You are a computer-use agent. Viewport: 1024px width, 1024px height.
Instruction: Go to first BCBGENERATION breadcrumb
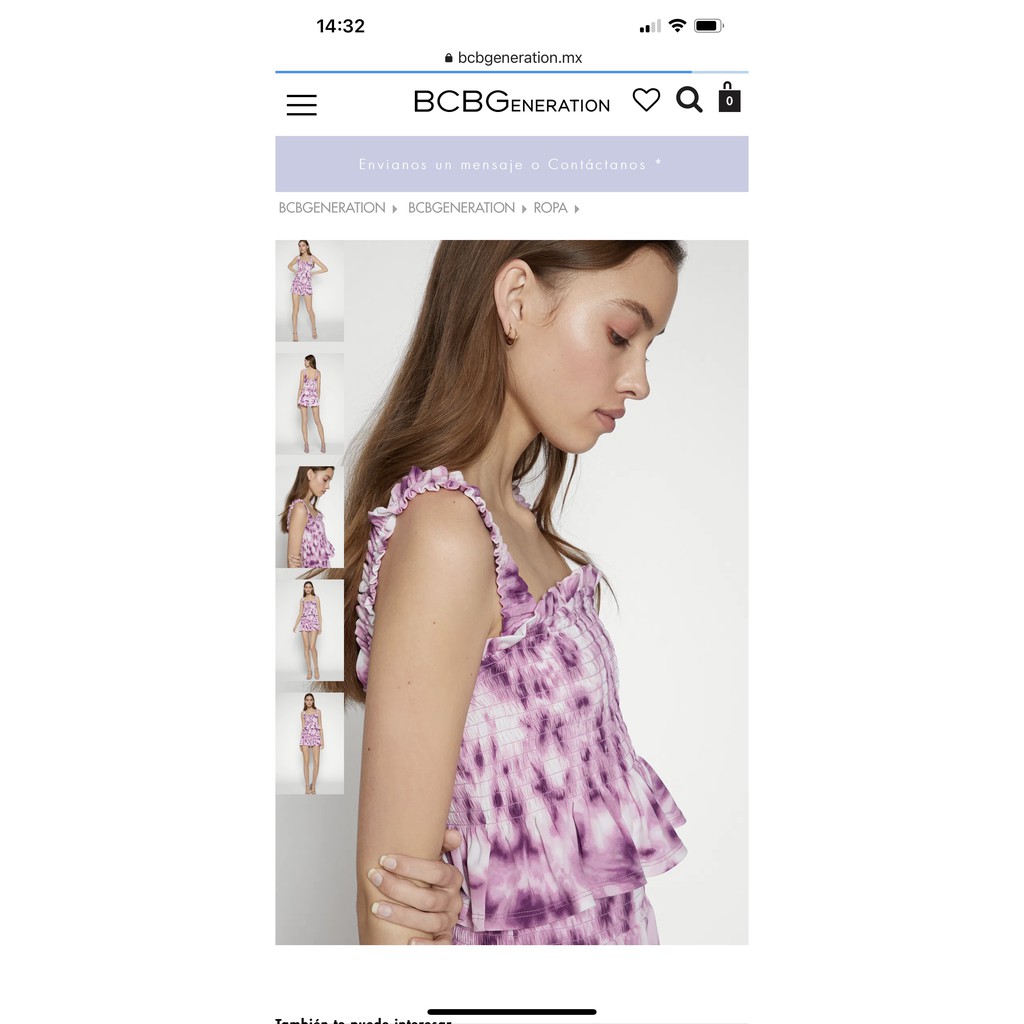332,208
